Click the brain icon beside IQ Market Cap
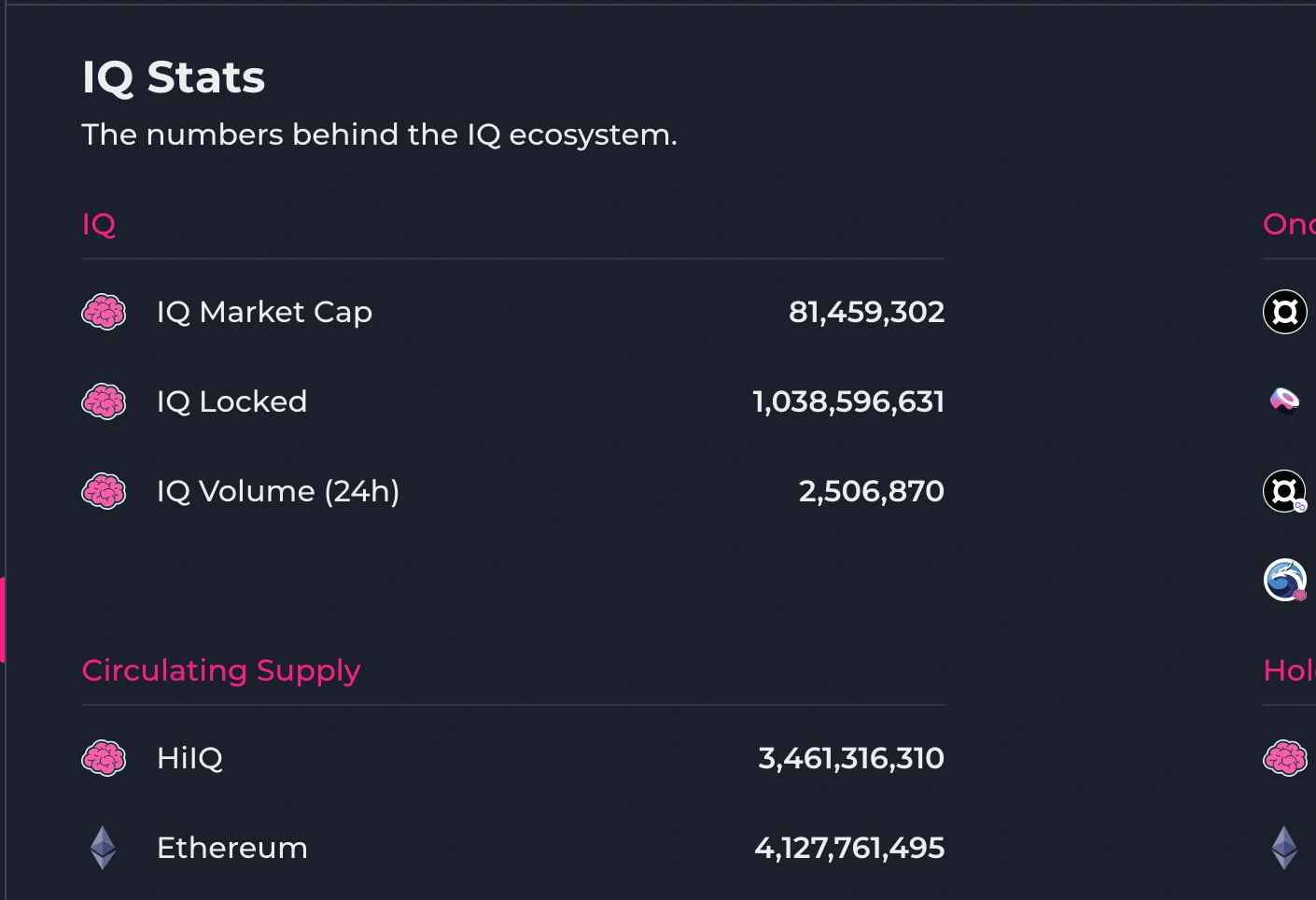The height and width of the screenshot is (900, 1316). coord(104,312)
